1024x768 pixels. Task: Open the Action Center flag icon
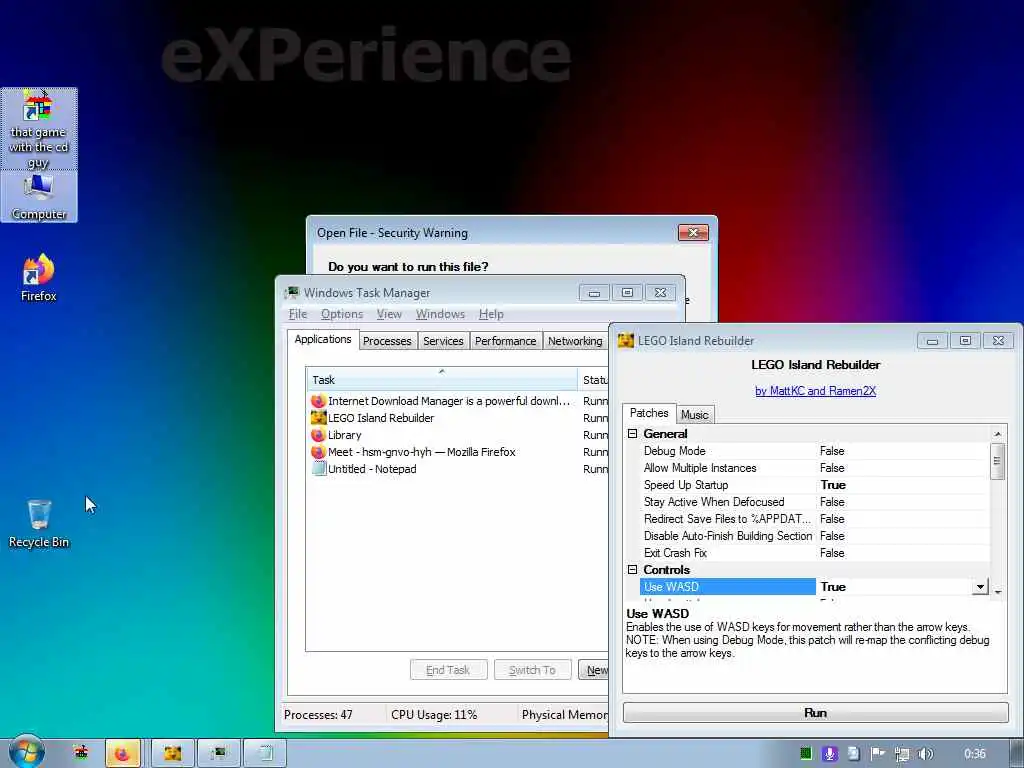pos(877,754)
